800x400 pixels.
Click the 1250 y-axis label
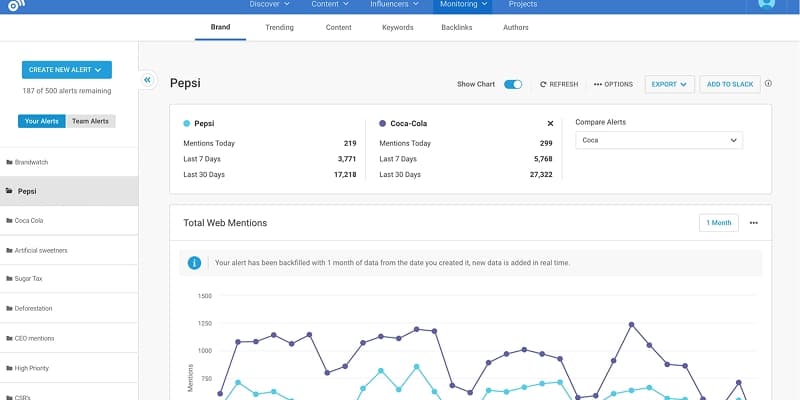point(204,323)
